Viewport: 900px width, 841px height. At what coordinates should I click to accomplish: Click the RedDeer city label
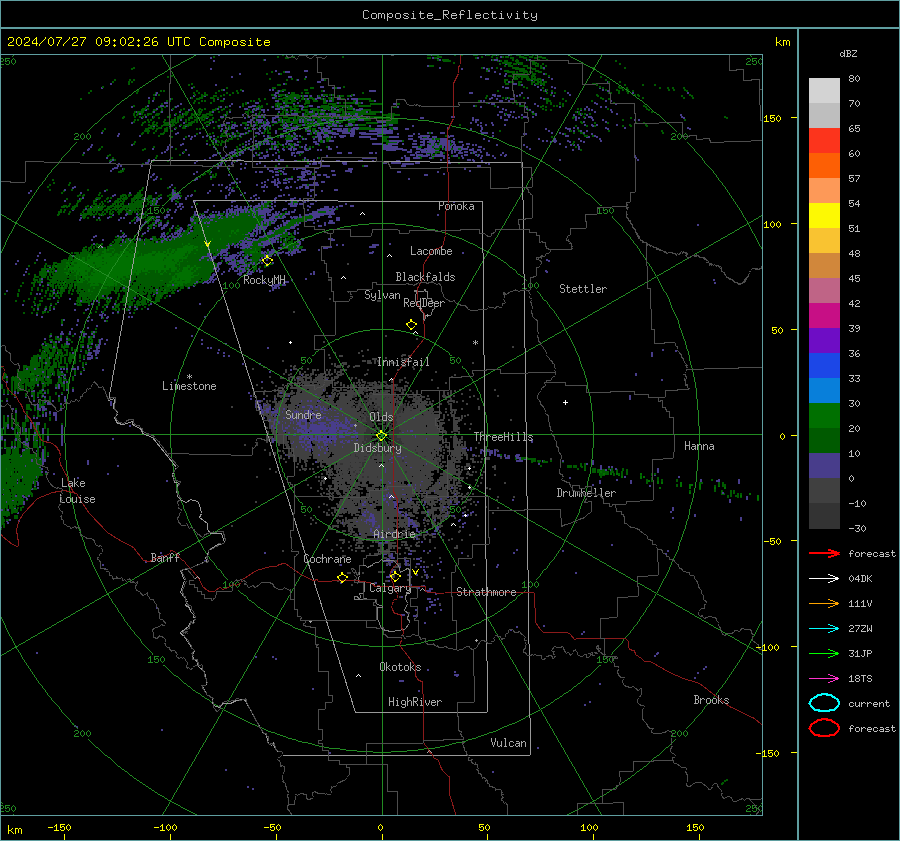[424, 303]
